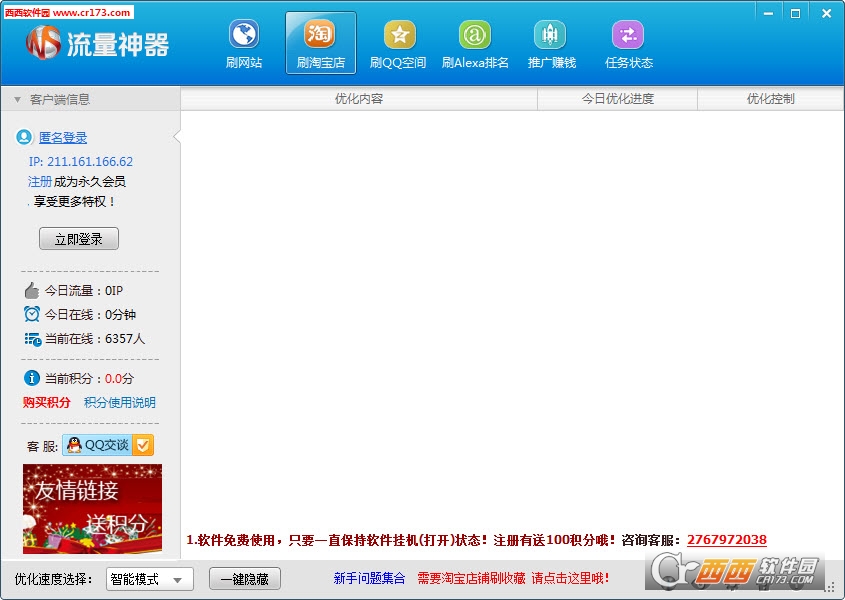Open the 刷网站 globe icon

click(x=244, y=36)
